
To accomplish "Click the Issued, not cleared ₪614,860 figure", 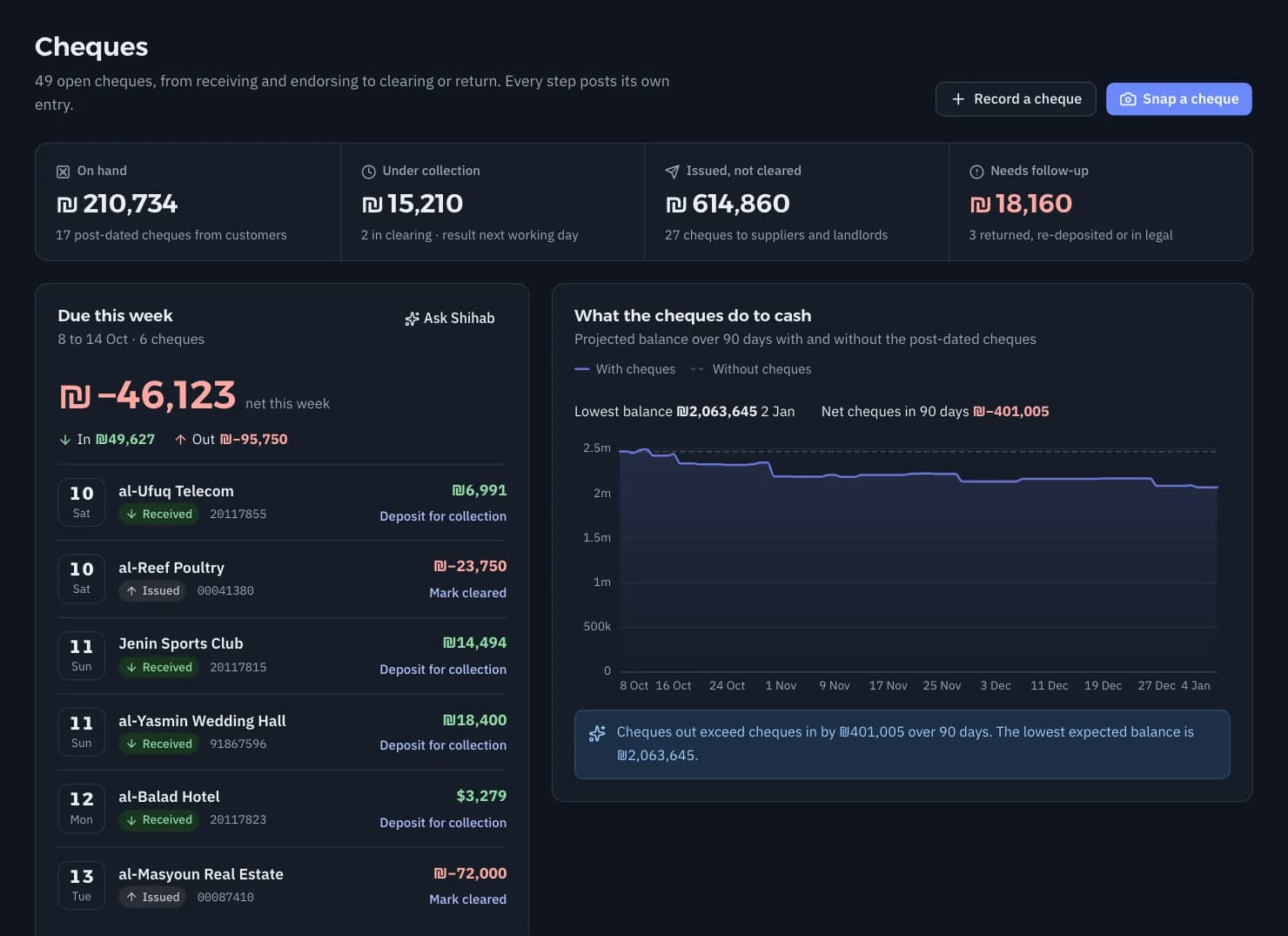I will [x=728, y=204].
